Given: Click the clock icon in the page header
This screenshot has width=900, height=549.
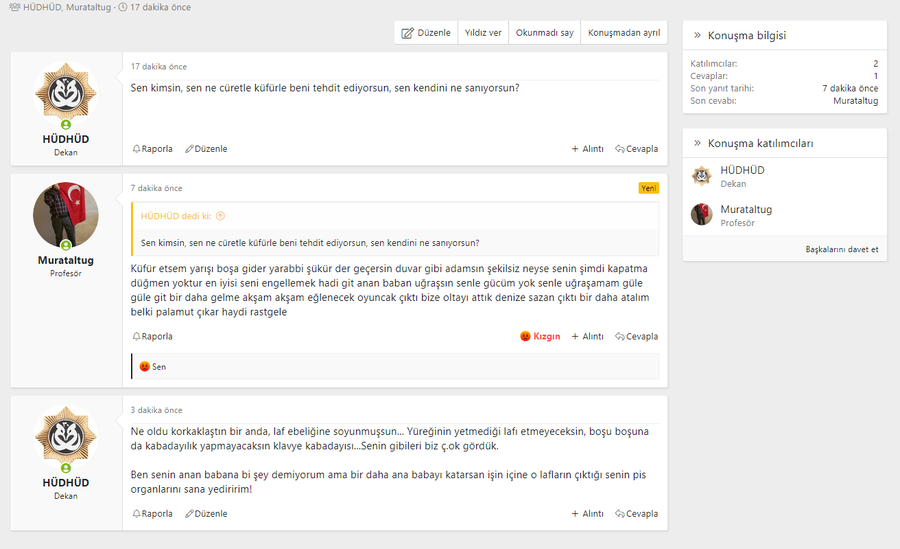Looking at the screenshot, I should pyautogui.click(x=123, y=7).
